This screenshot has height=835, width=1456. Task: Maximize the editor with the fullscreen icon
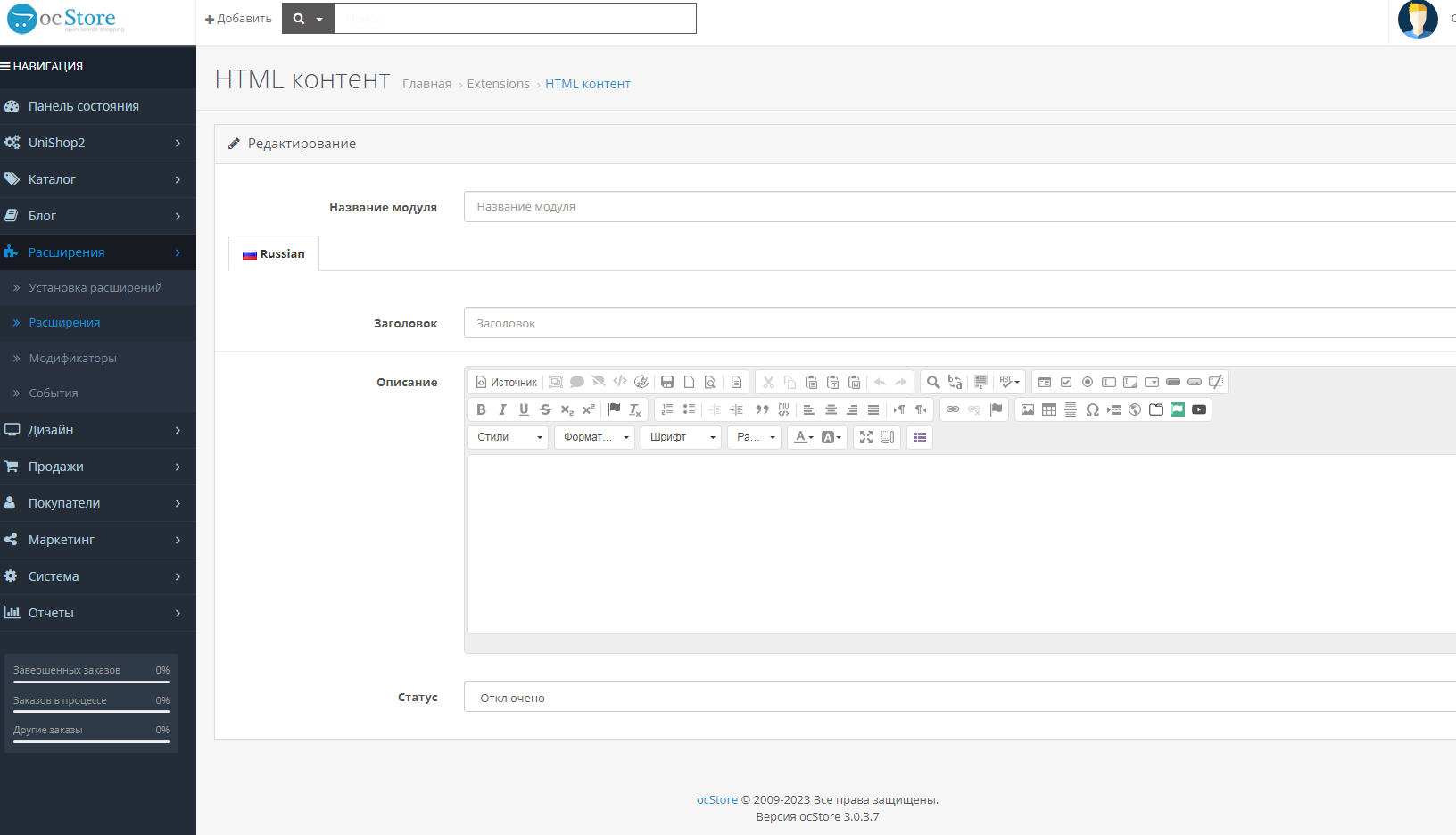point(865,437)
